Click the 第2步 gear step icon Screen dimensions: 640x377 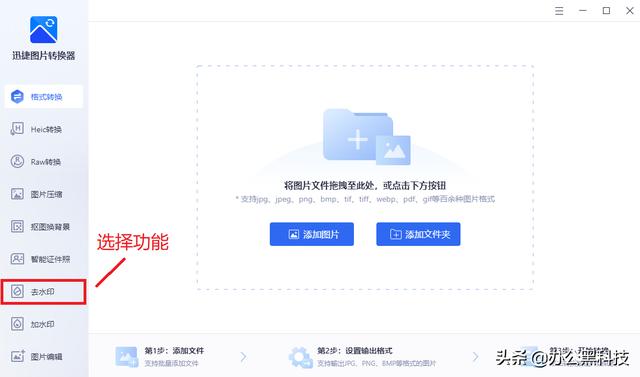(300, 357)
